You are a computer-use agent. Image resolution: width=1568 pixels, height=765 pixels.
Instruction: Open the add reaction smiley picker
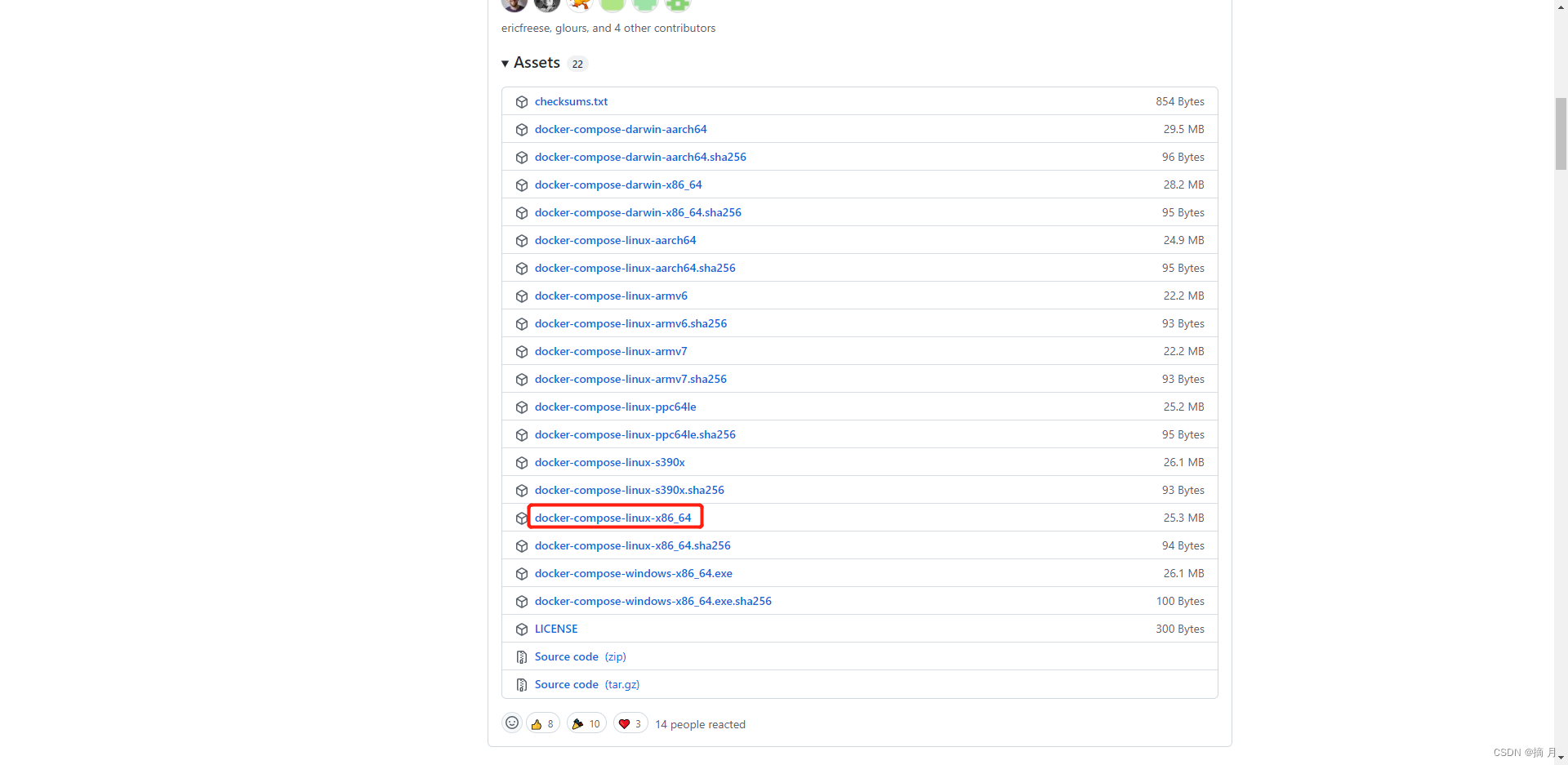tap(512, 723)
